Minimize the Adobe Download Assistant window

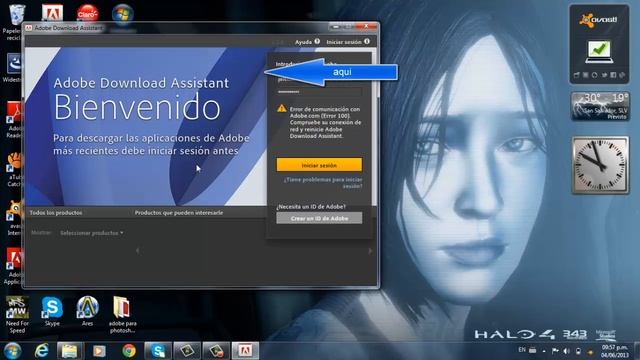click(336, 27)
